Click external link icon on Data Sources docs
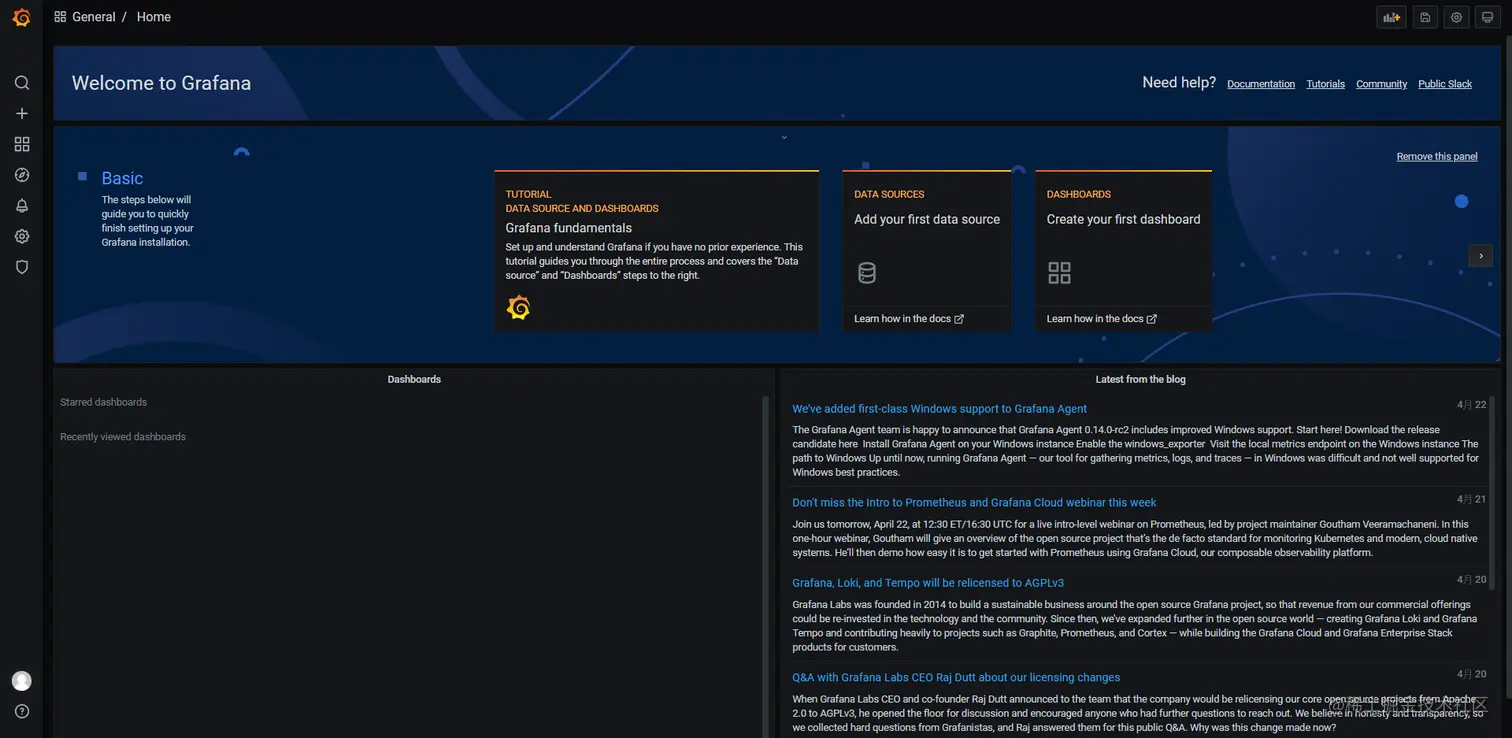 (x=959, y=319)
